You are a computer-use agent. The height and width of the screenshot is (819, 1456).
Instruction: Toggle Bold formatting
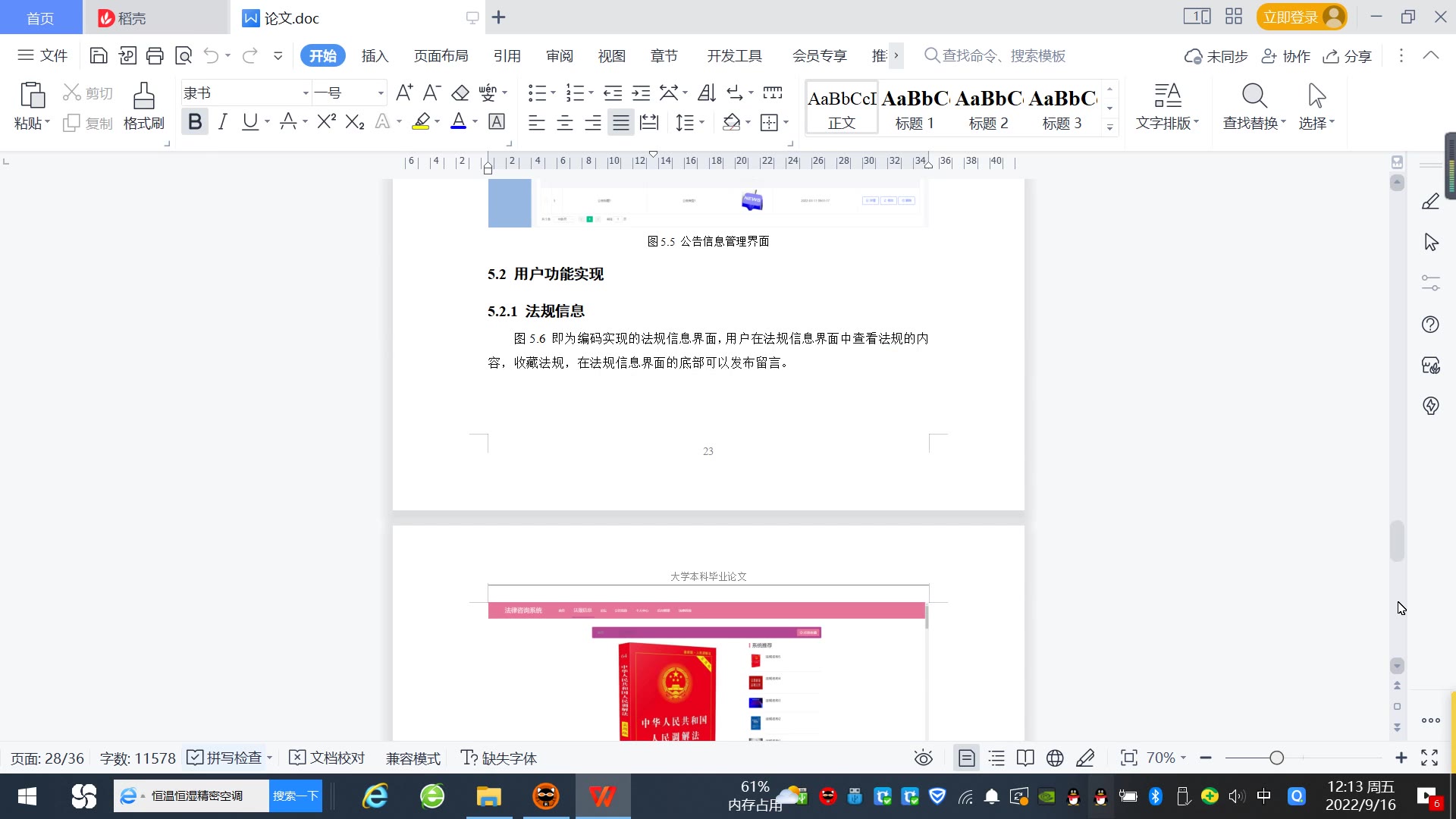[x=195, y=122]
